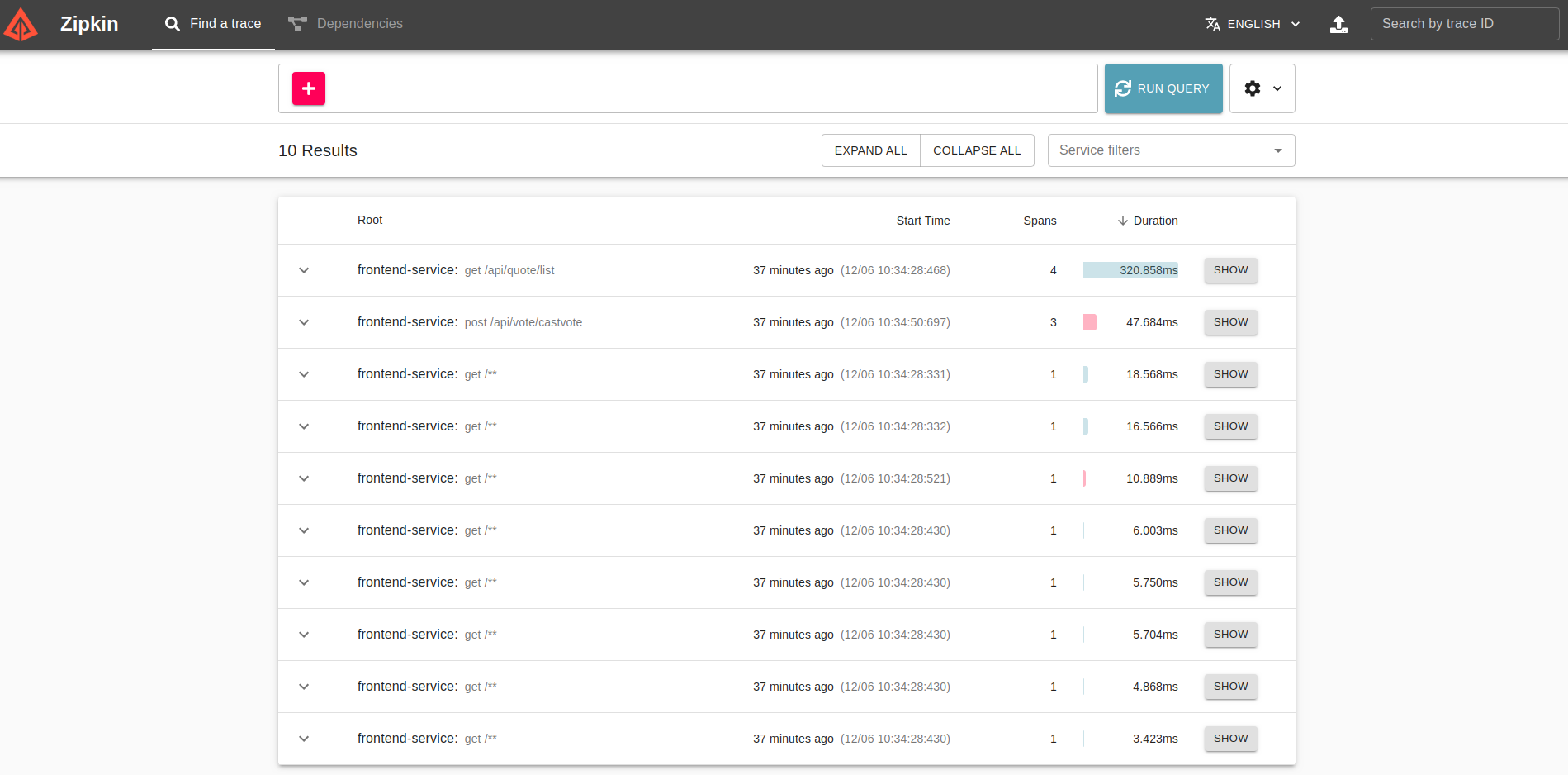Expand the get /api/quote/list trace row
The width and height of the screenshot is (1568, 775).
coord(304,270)
